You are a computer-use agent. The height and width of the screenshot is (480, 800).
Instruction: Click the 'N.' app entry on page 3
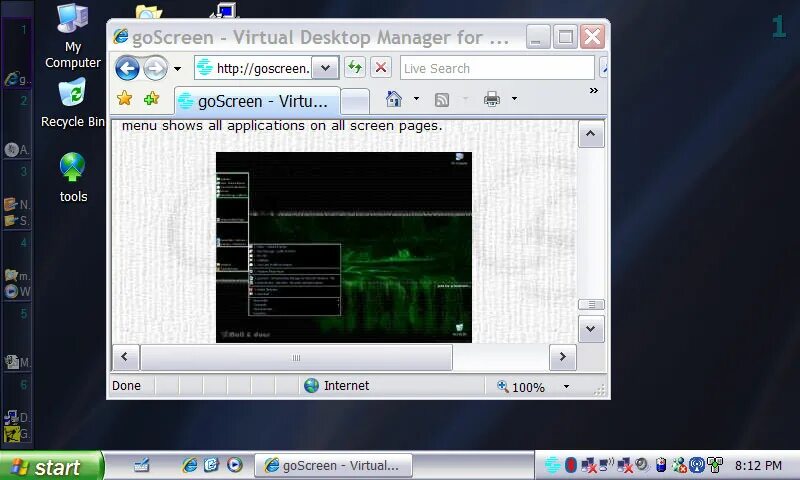point(17,205)
